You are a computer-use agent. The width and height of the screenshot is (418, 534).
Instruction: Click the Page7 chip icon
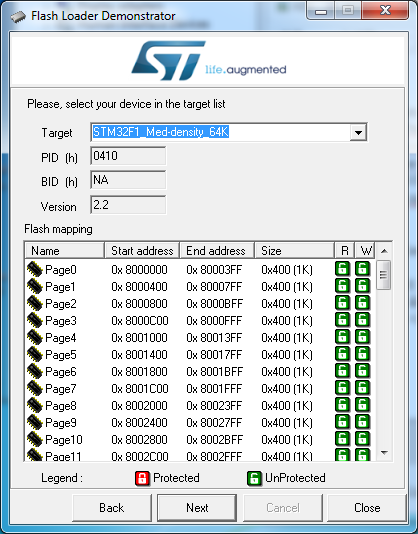[34, 388]
